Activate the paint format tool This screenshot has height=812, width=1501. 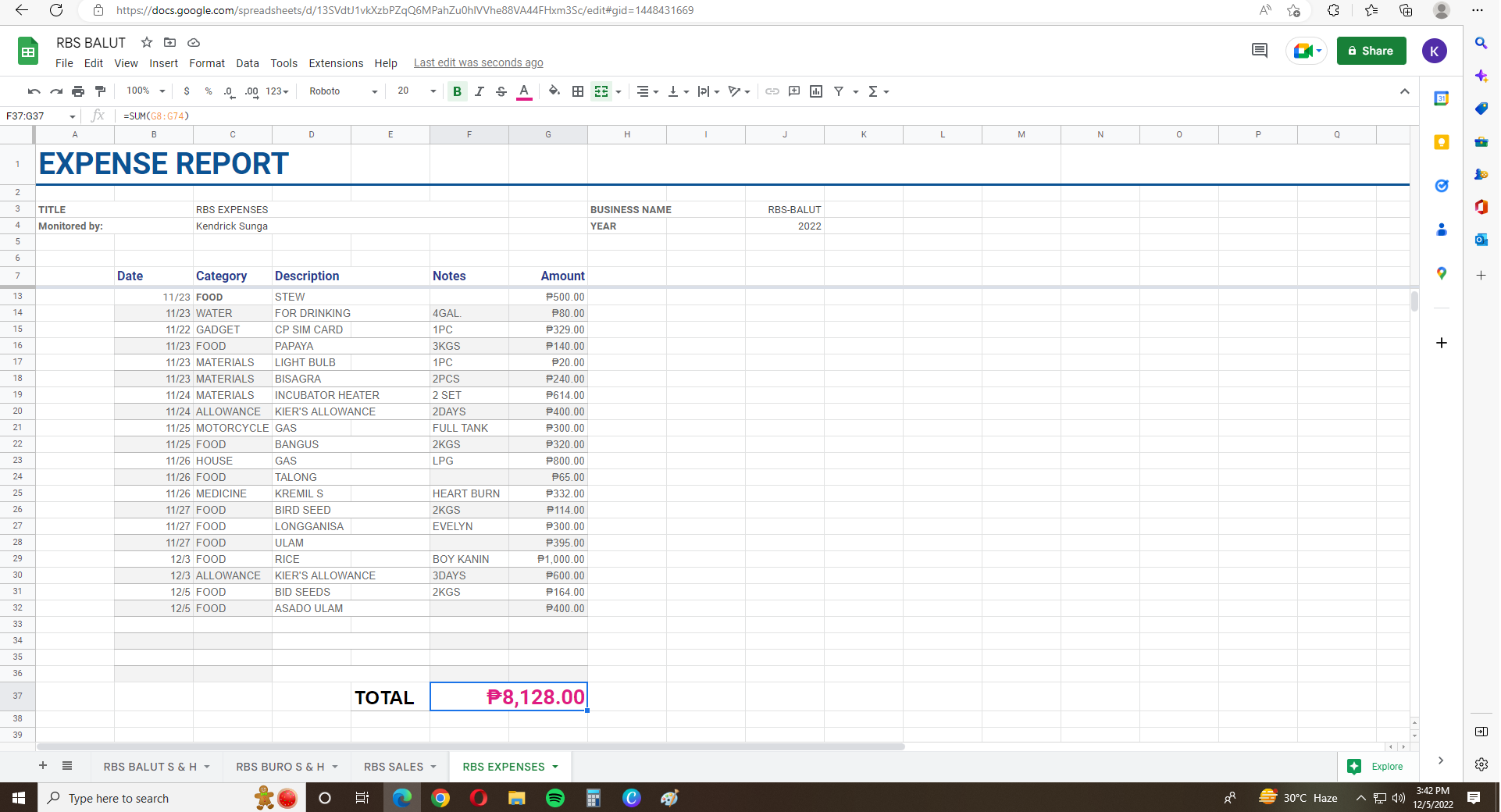point(100,91)
